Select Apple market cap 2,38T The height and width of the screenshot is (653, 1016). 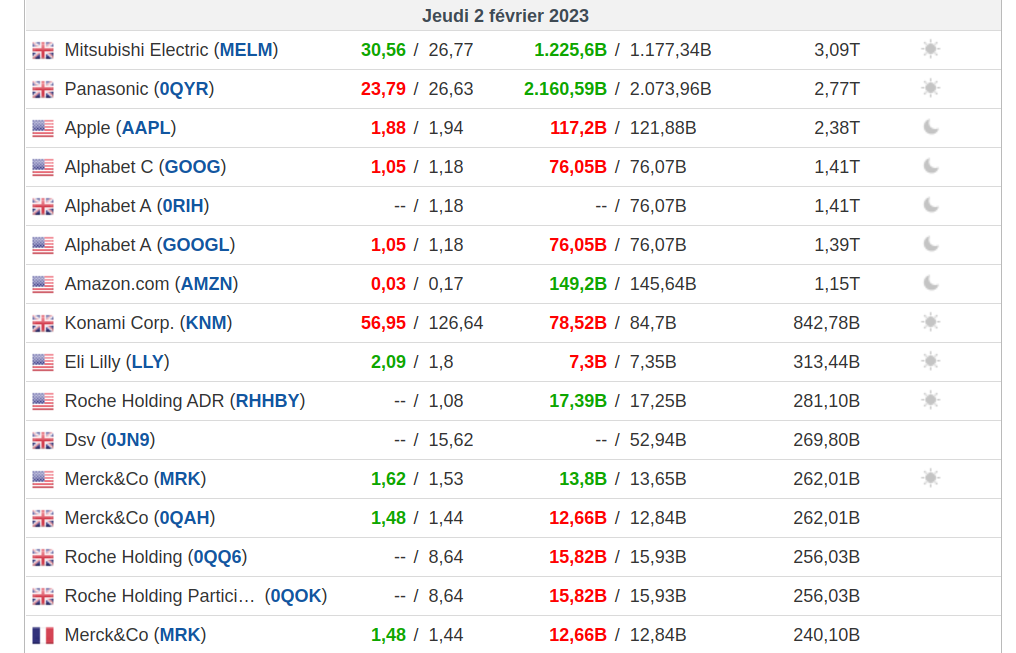(837, 128)
